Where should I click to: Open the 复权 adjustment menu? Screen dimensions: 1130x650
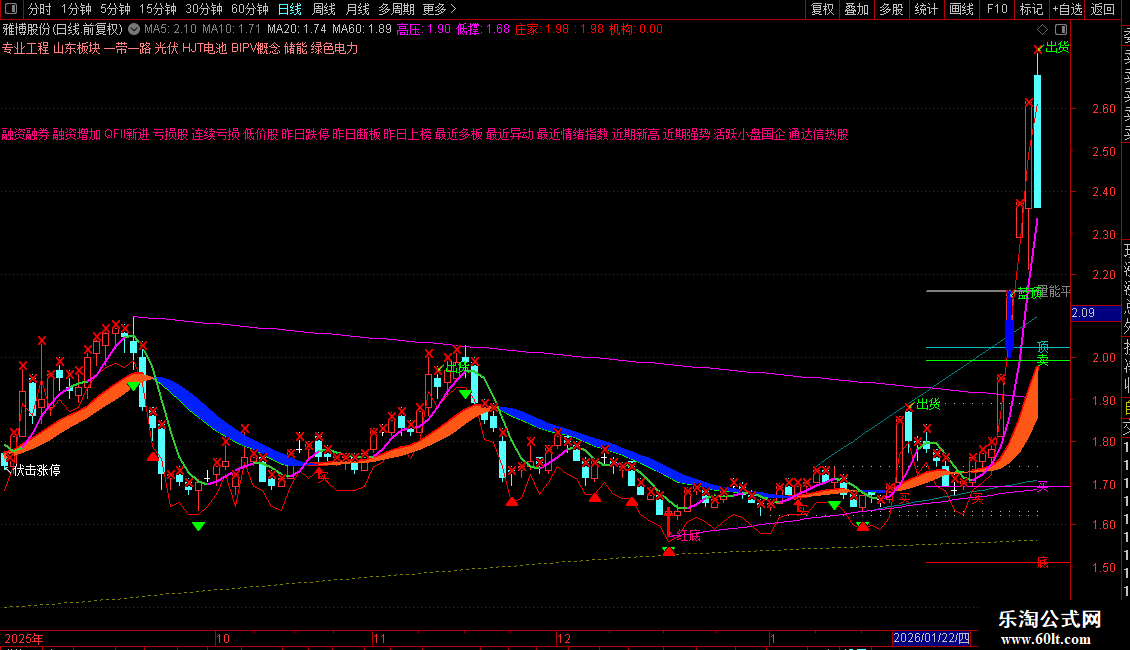(822, 9)
